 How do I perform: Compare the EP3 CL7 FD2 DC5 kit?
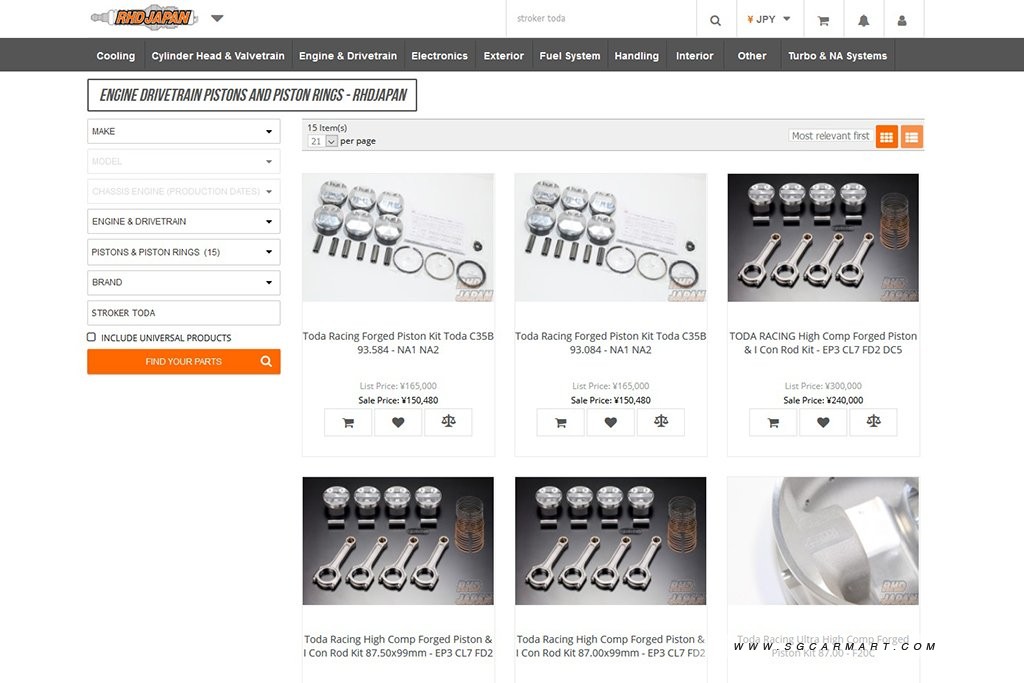point(873,422)
